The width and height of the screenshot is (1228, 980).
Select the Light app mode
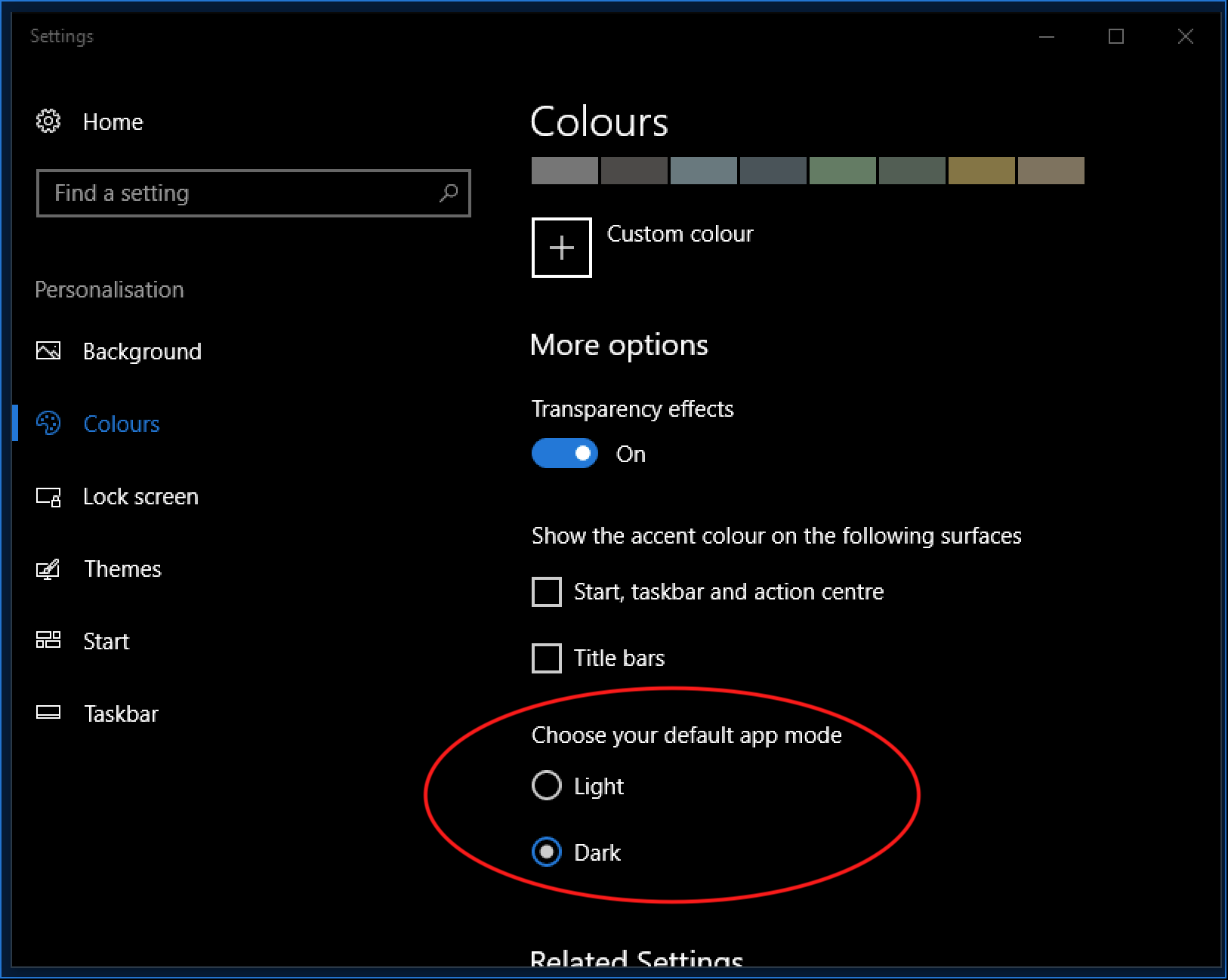[x=547, y=785]
